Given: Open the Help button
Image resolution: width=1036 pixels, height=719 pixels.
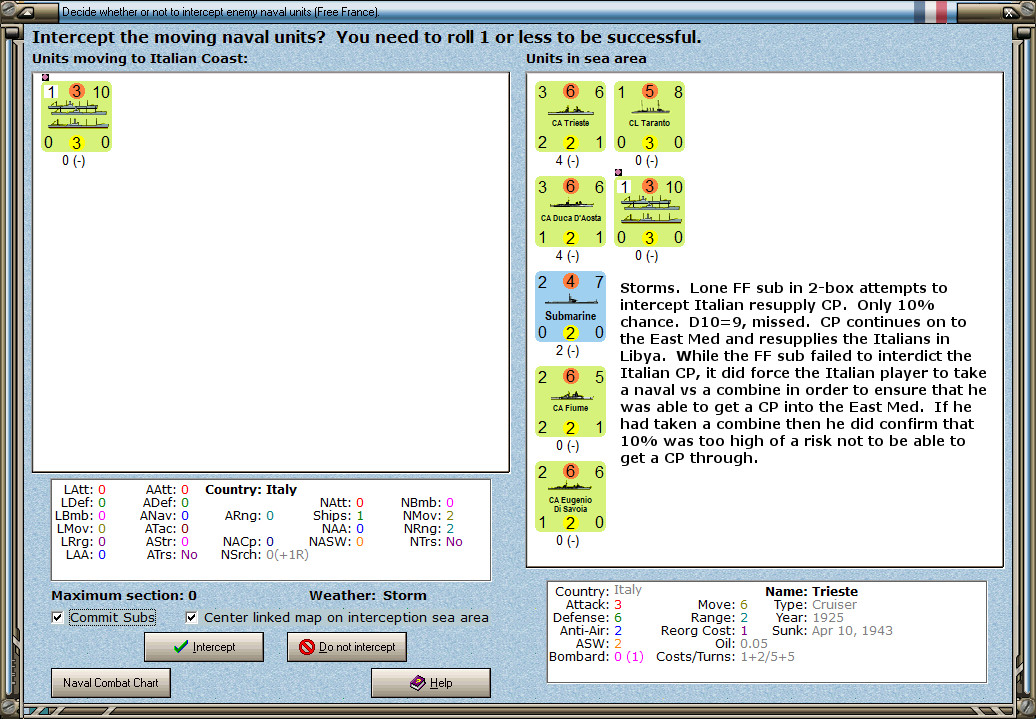Looking at the screenshot, I should click(431, 683).
